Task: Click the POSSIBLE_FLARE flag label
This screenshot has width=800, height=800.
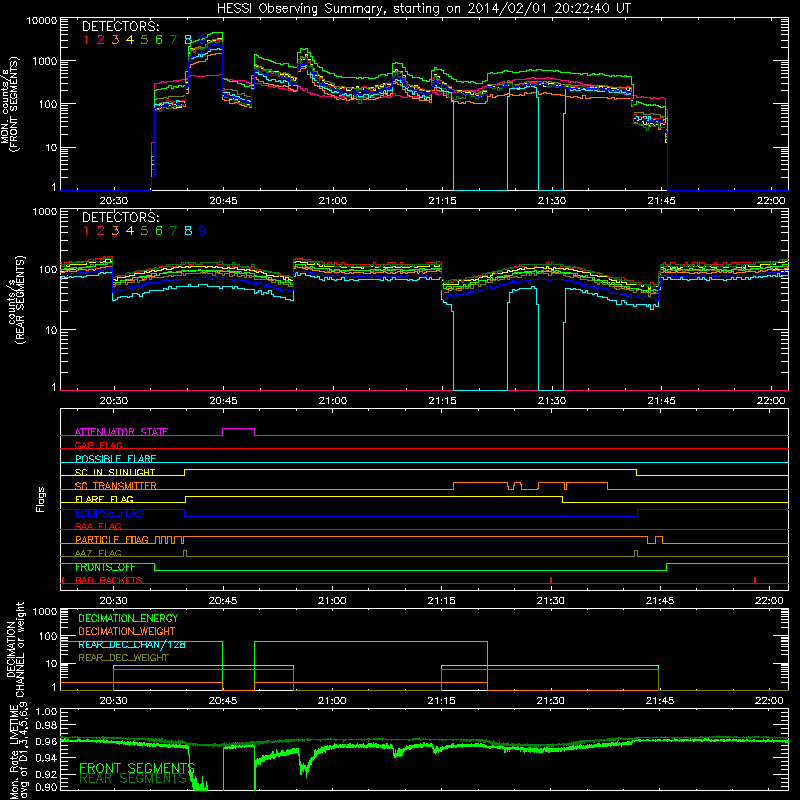Action: (x=115, y=459)
